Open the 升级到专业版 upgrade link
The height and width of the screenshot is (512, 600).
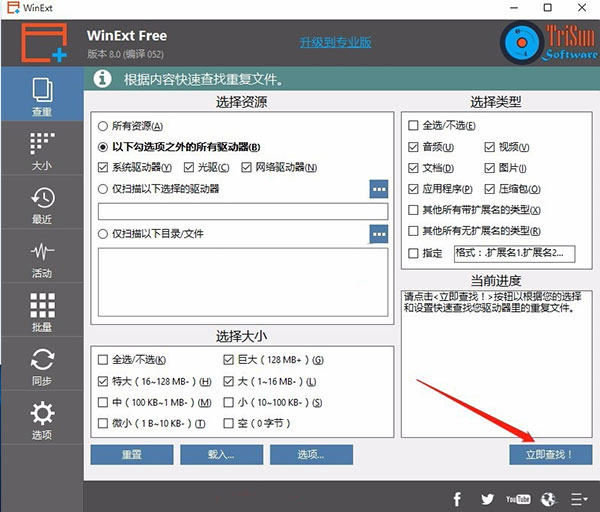(336, 42)
